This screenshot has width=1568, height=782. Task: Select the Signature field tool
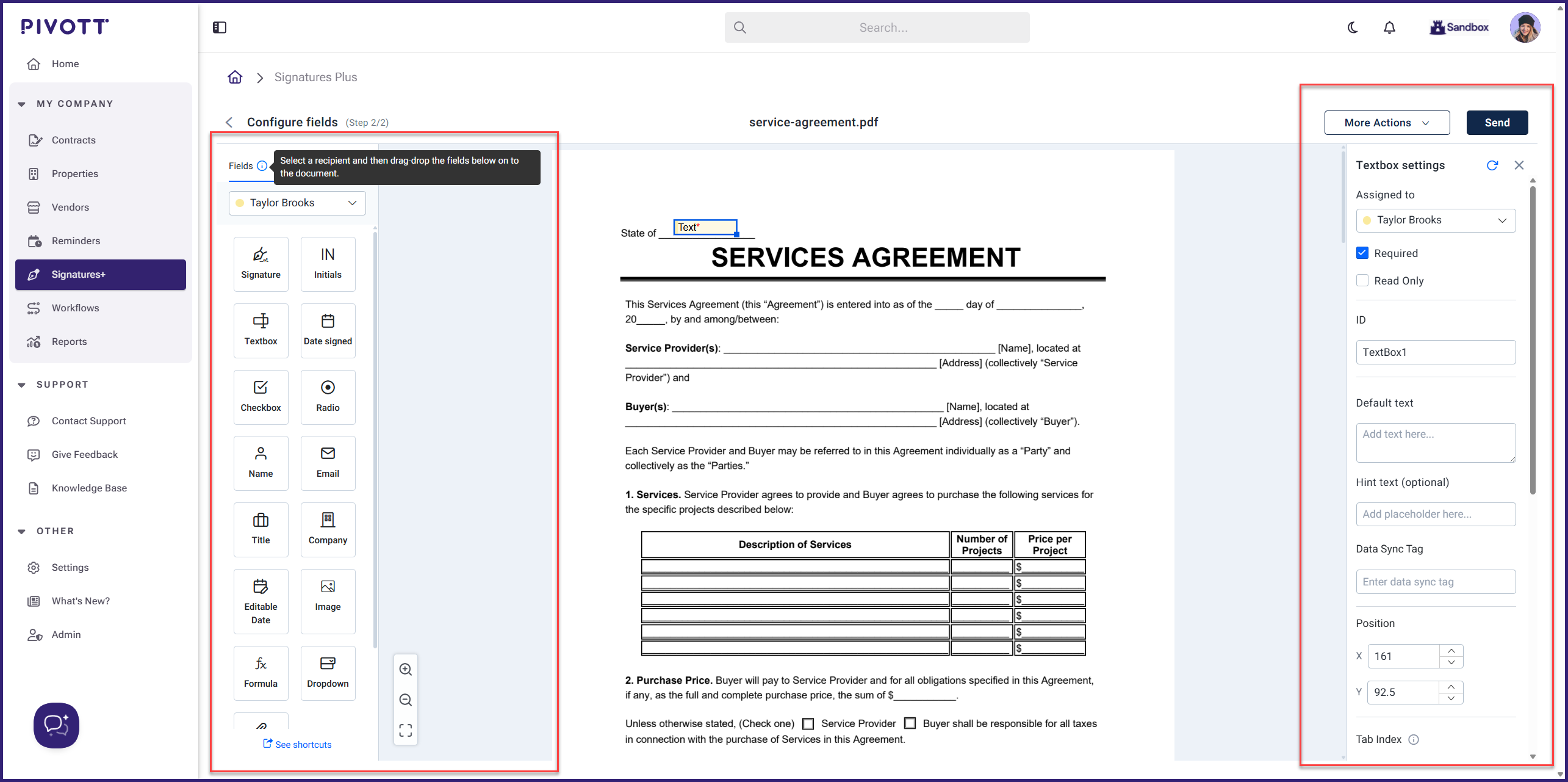pyautogui.click(x=261, y=264)
